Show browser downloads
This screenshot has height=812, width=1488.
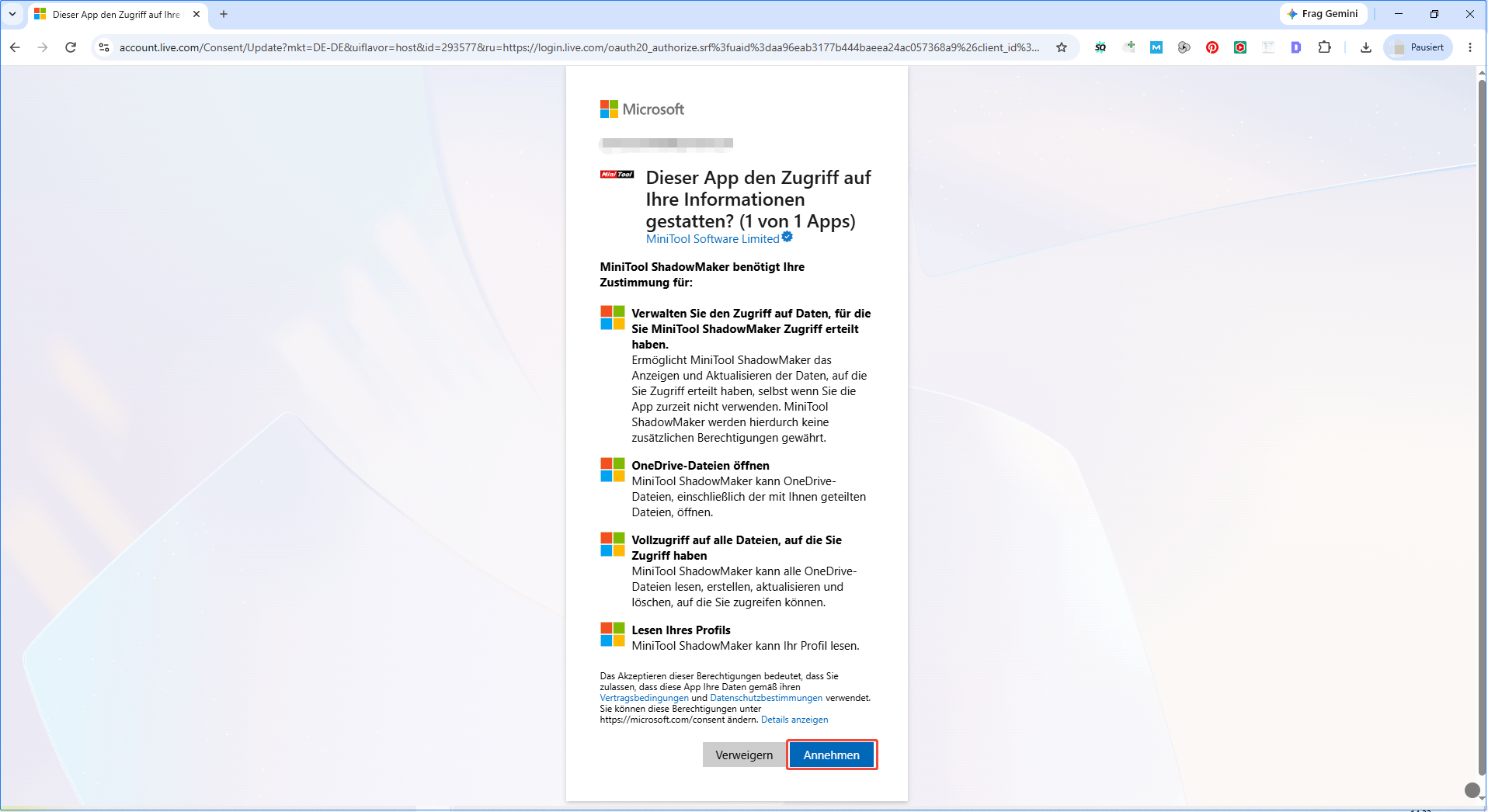point(1366,47)
